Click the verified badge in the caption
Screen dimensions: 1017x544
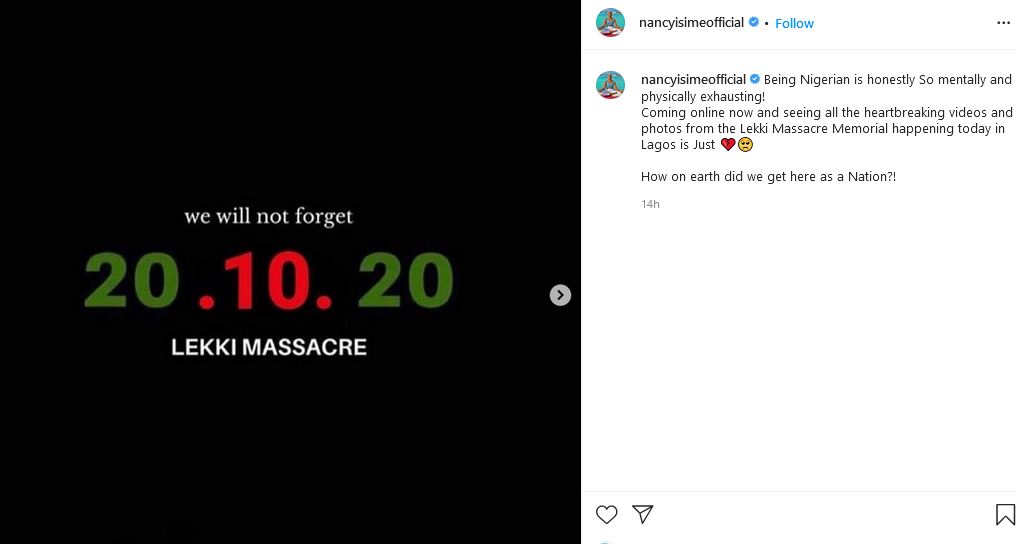click(x=755, y=80)
